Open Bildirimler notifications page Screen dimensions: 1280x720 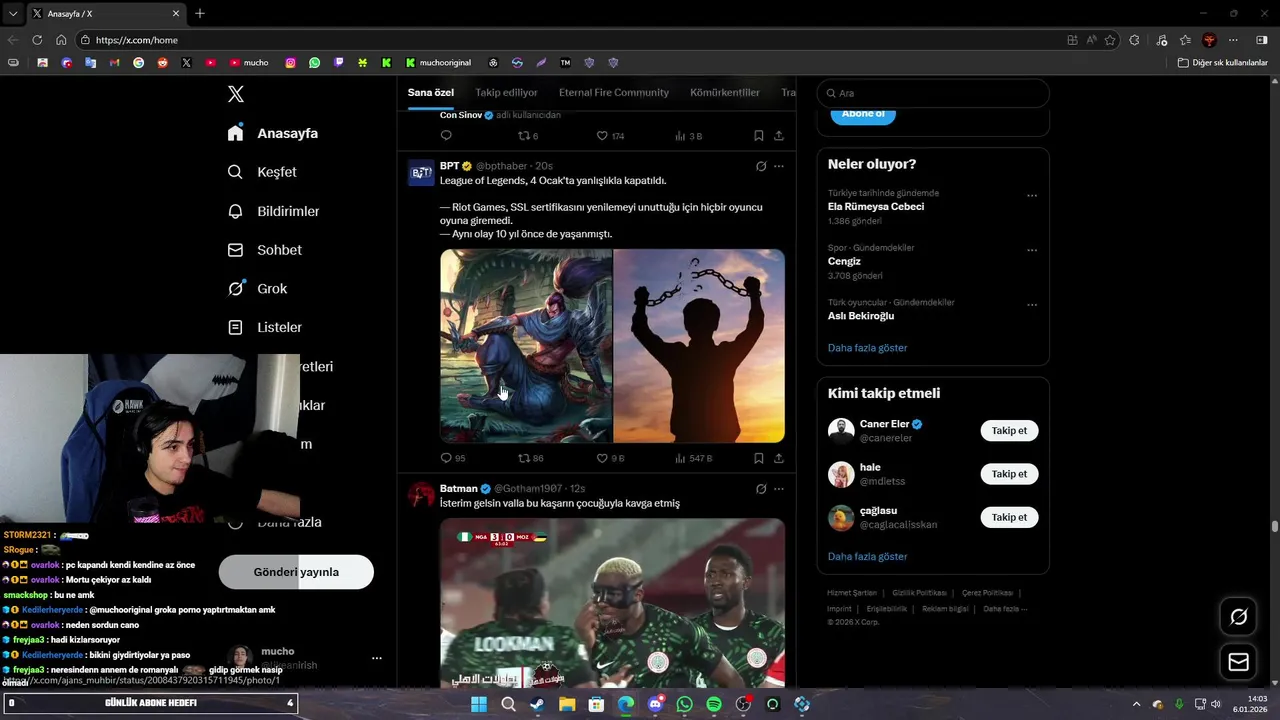click(x=273, y=211)
